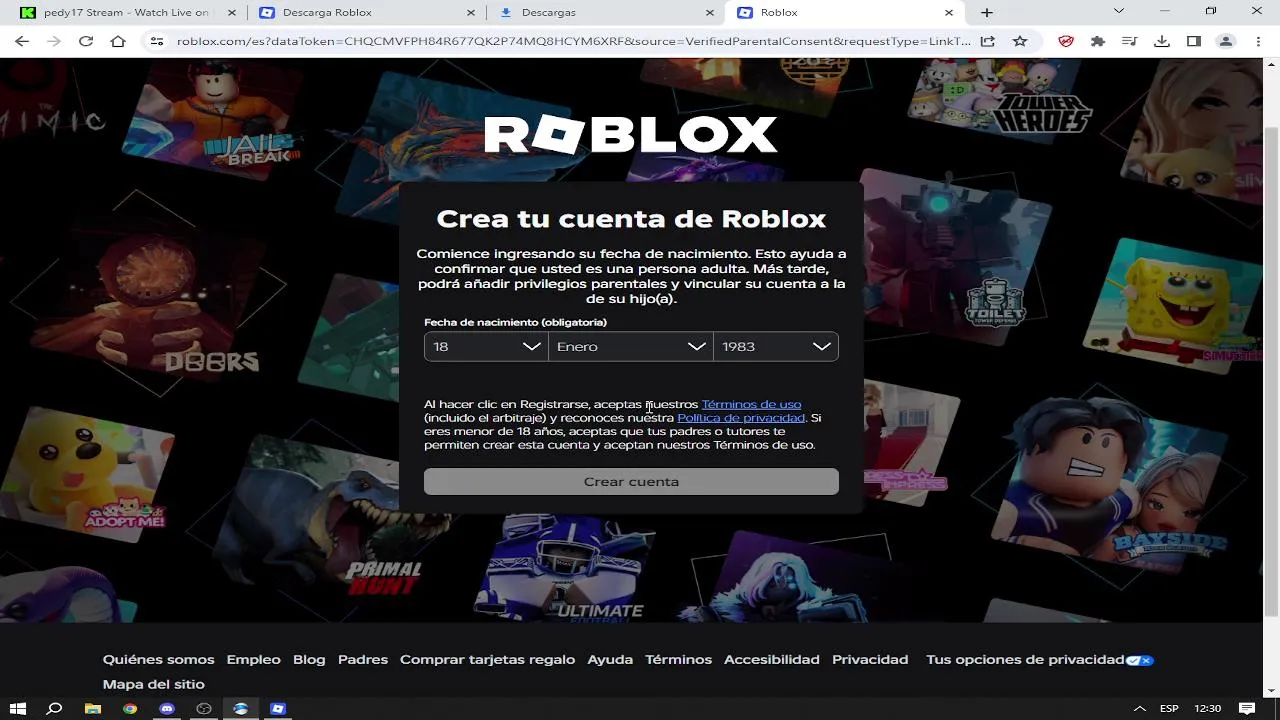Open the media controls icon

click(x=1130, y=41)
